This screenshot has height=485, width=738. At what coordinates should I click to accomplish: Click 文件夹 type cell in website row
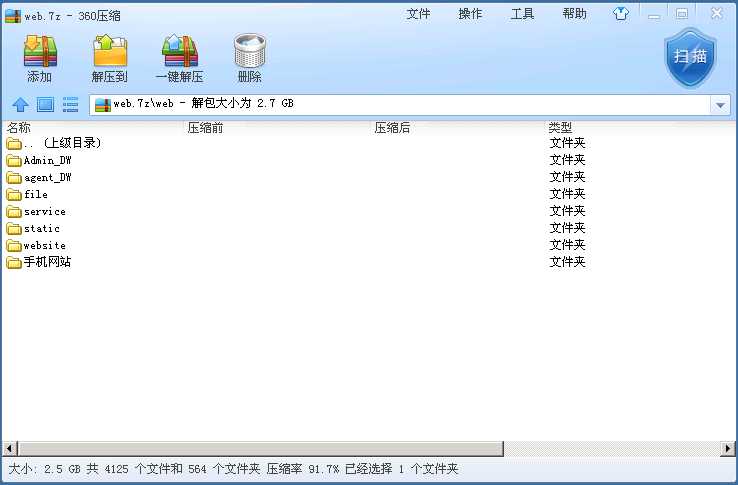pos(567,245)
